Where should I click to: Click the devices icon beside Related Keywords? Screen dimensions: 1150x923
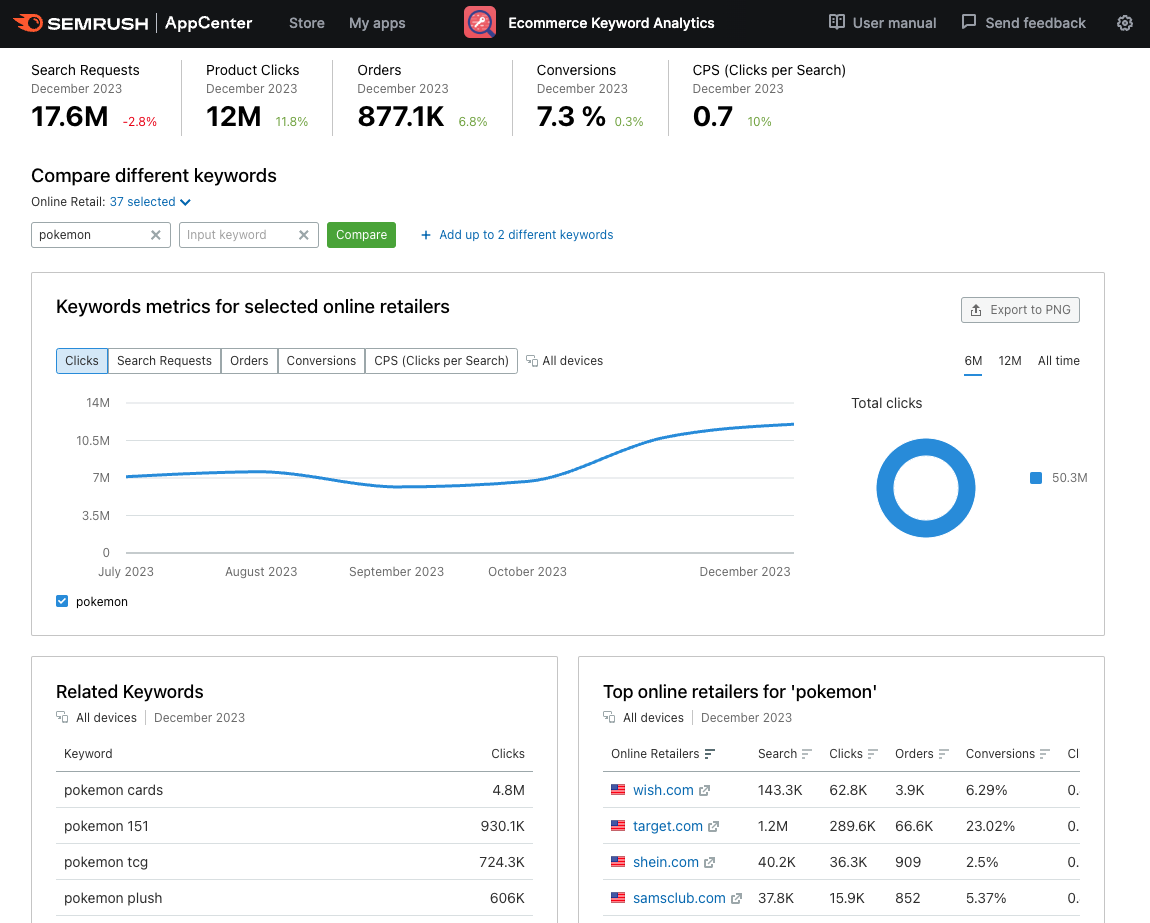pos(63,717)
